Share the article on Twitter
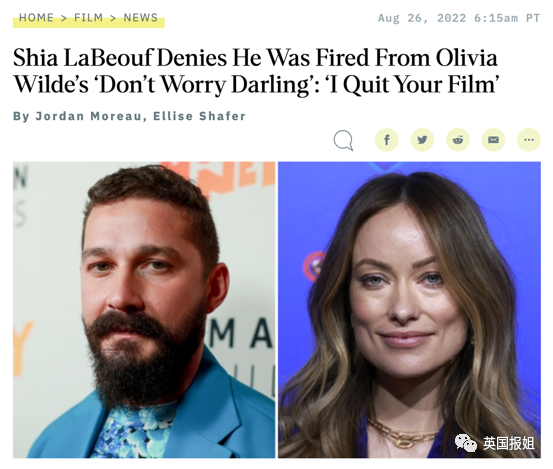 [x=422, y=140]
